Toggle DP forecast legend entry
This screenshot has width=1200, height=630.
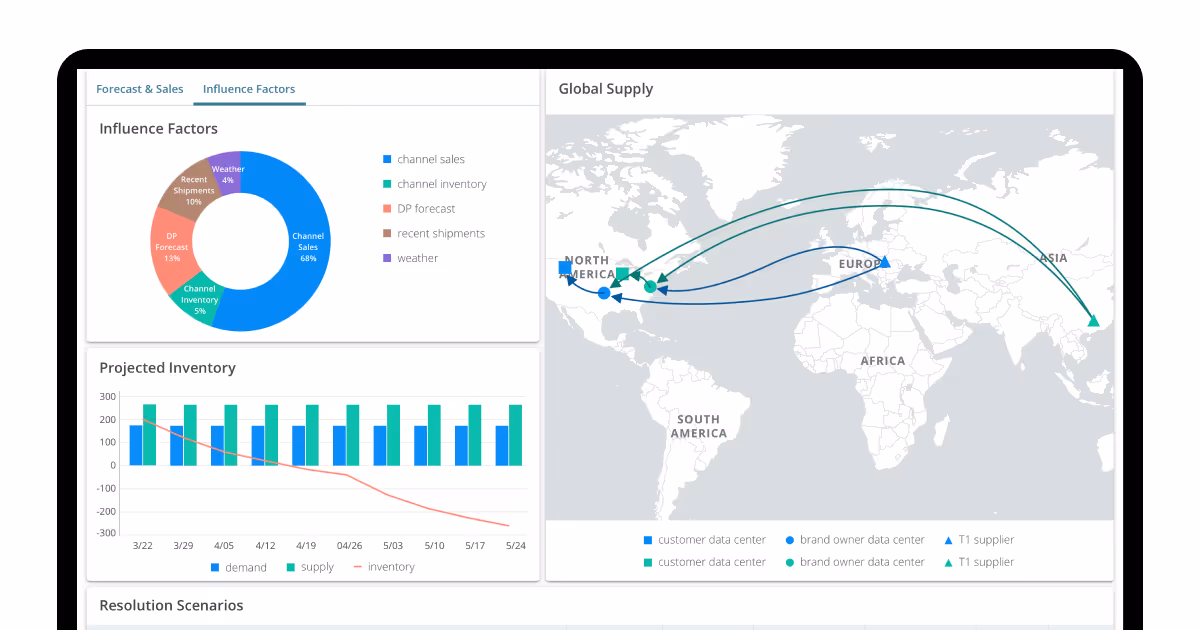(419, 209)
